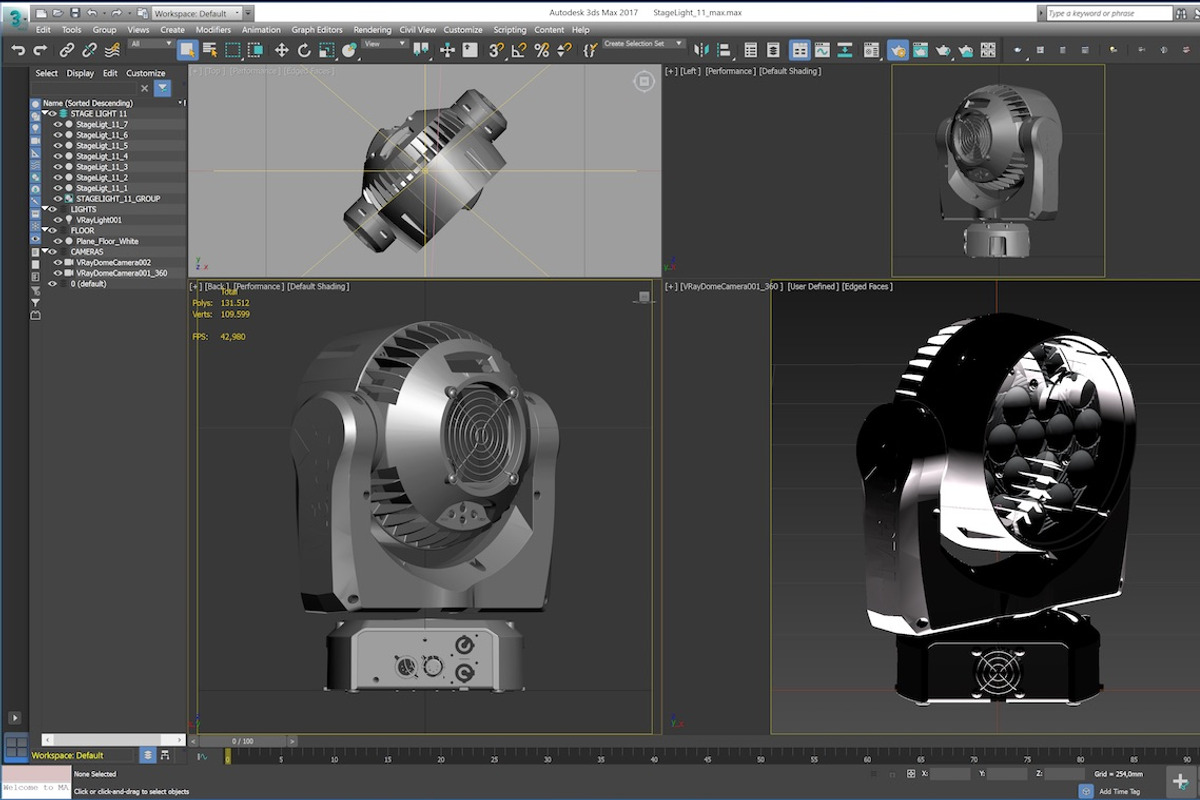Screen dimensions: 1200x800
Task: Activate the Select and Move tool
Action: [x=281, y=50]
